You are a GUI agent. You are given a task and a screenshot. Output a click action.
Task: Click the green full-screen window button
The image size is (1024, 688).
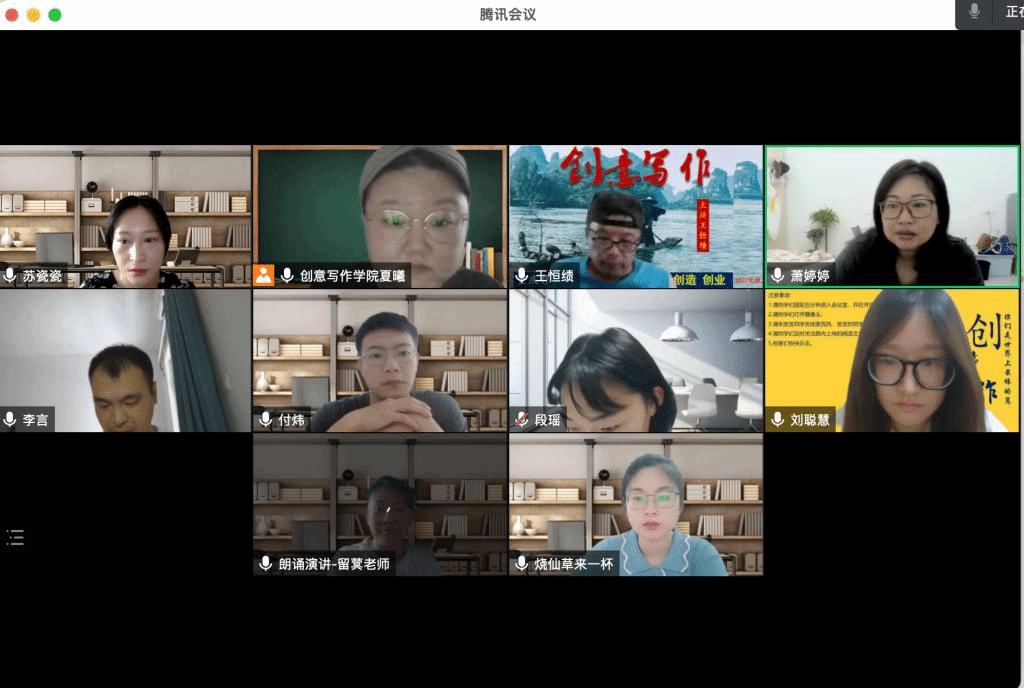click(x=55, y=15)
